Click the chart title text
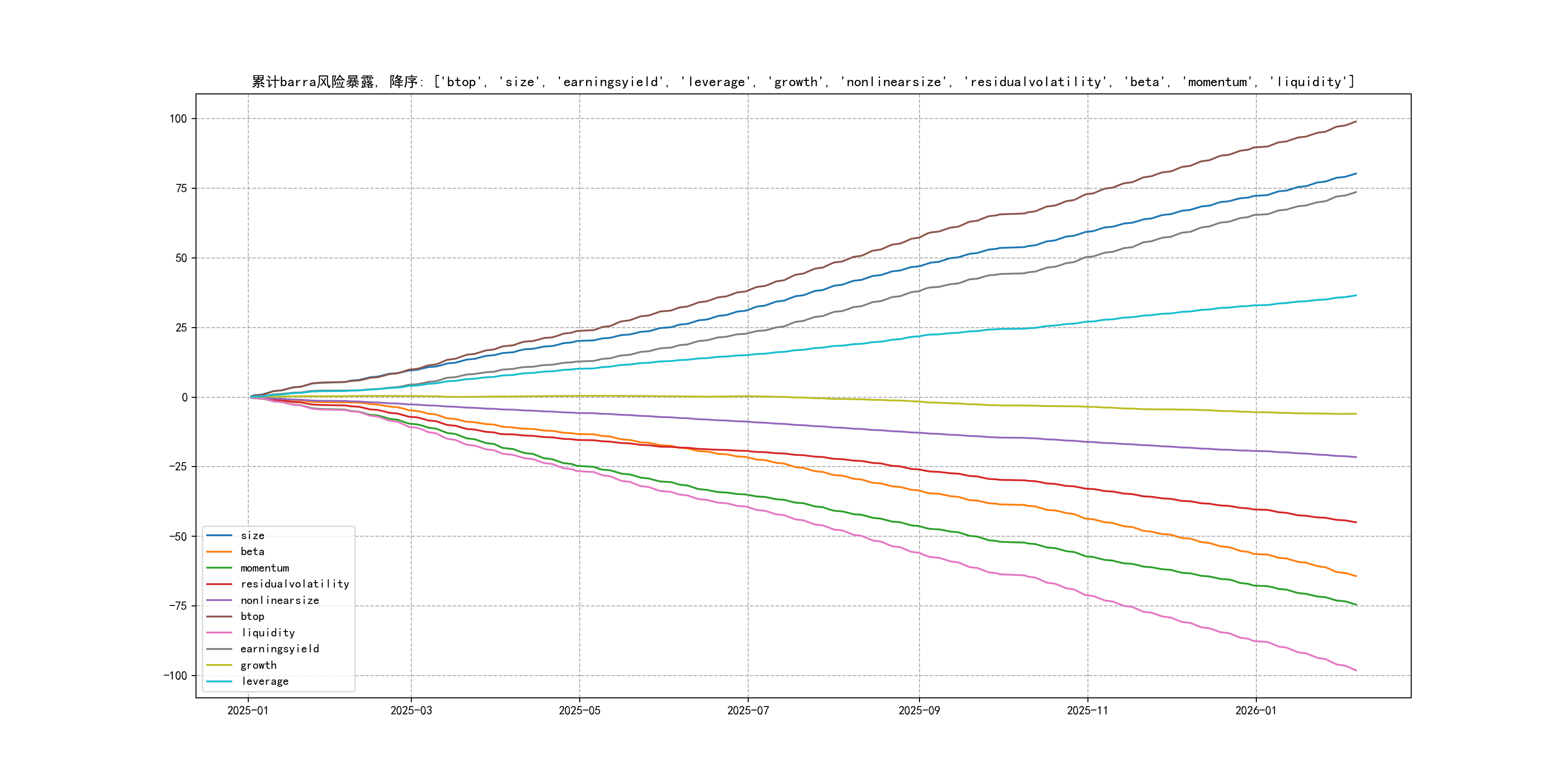The width and height of the screenshot is (1568, 784). (803, 82)
